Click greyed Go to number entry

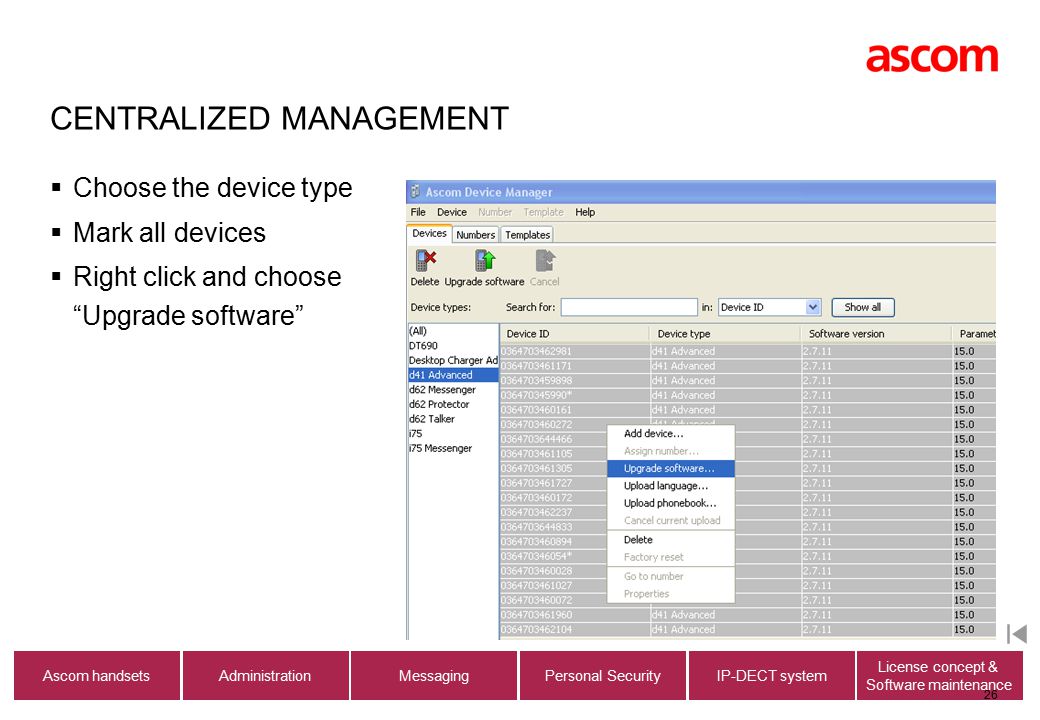point(671,576)
